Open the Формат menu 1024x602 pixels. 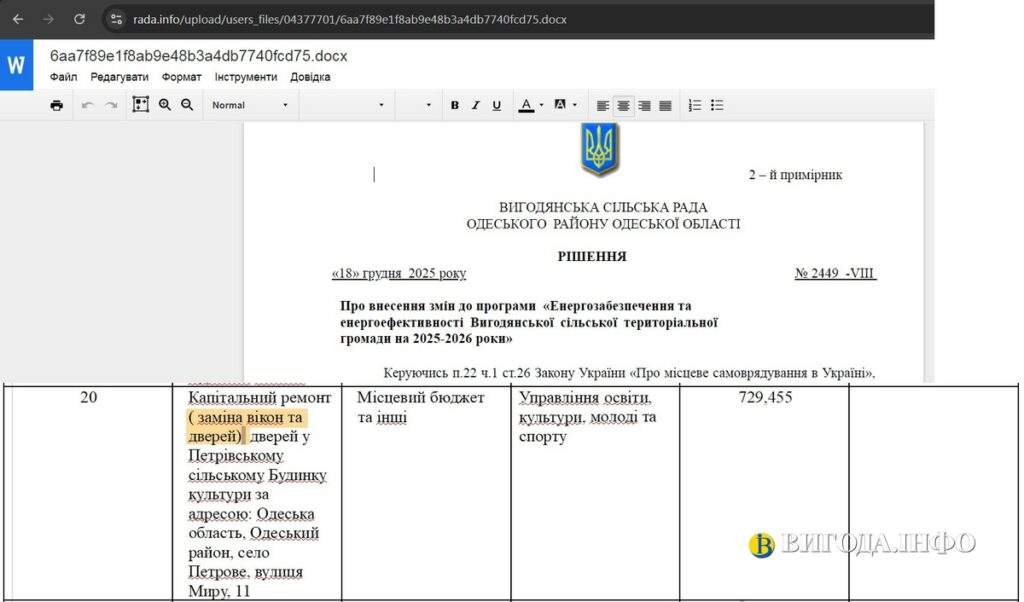pos(181,77)
